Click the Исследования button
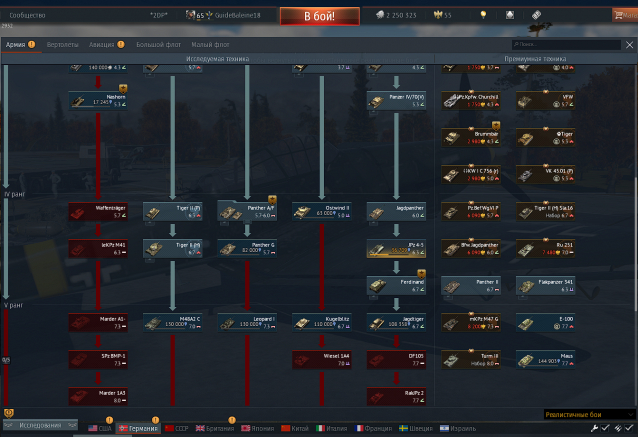This screenshot has width=638, height=437. coord(40,425)
